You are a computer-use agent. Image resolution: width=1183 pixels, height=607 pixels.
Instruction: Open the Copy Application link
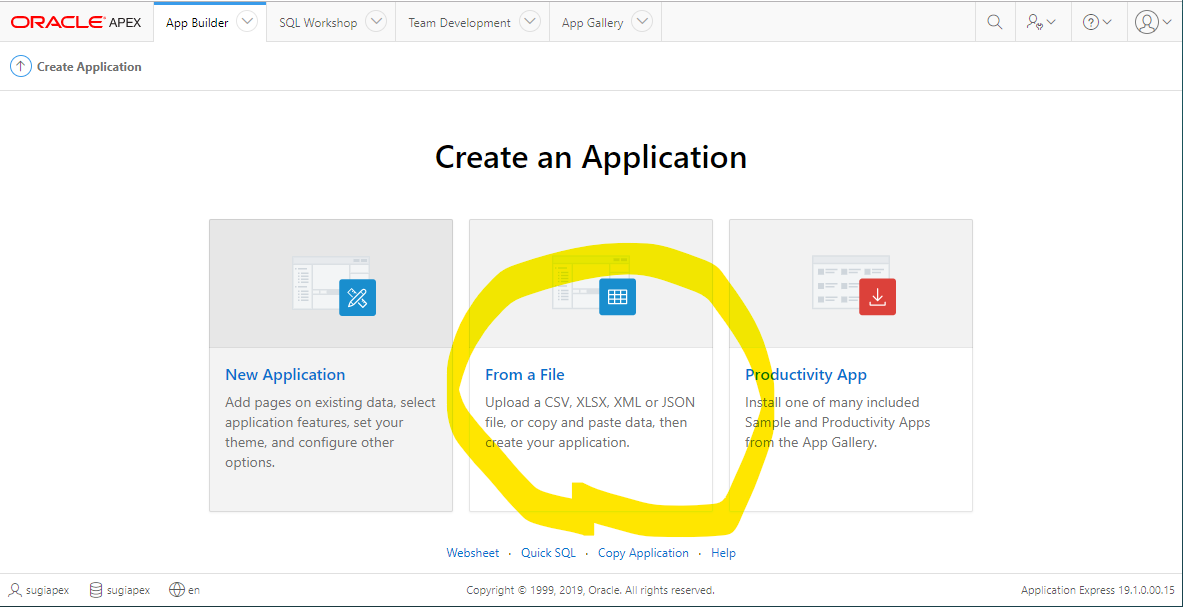tap(644, 553)
